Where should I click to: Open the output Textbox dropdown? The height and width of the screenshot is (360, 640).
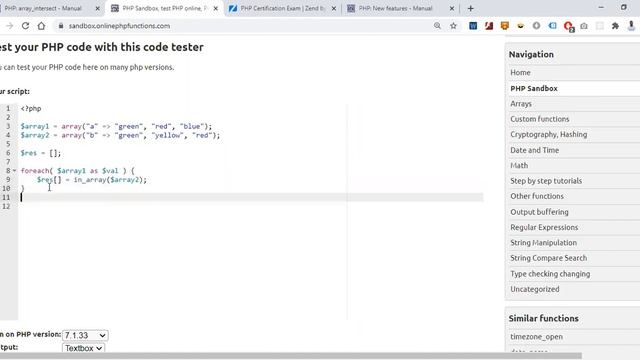[x=83, y=348]
